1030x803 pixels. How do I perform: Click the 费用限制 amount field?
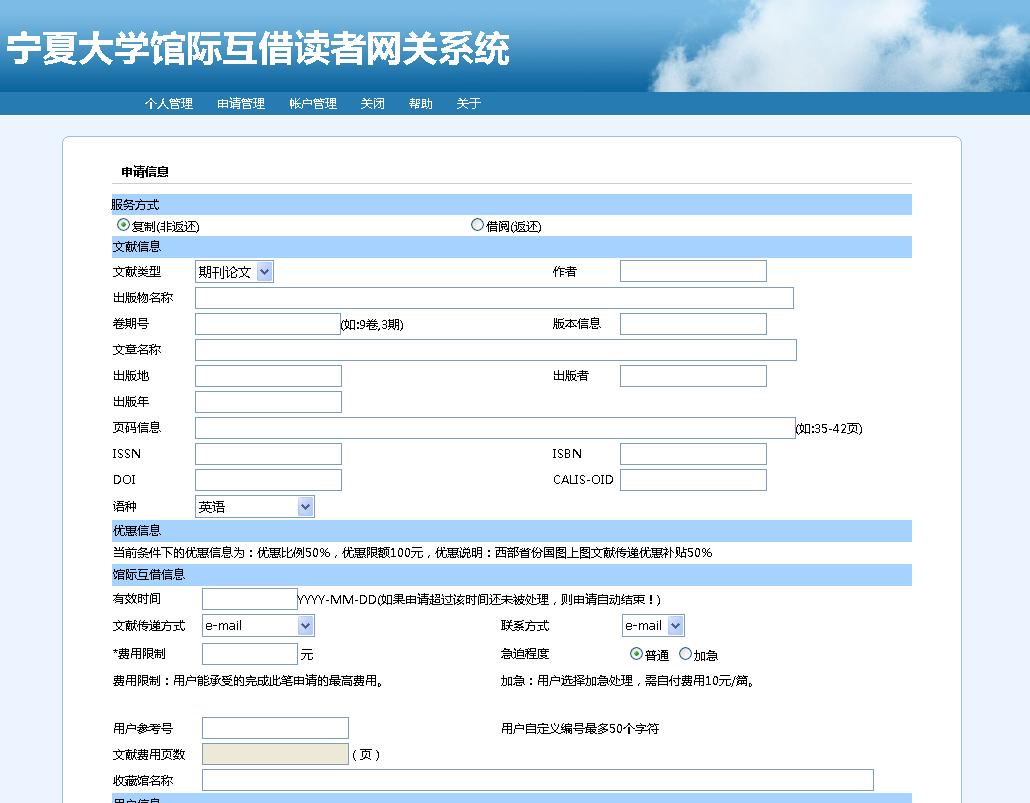click(x=250, y=654)
